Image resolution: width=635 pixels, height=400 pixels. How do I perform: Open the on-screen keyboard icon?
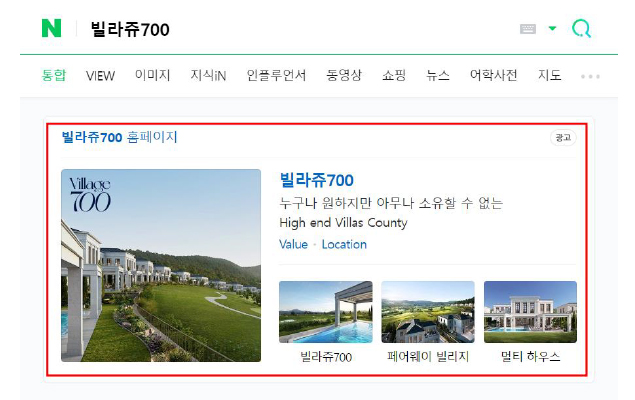tap(528, 29)
